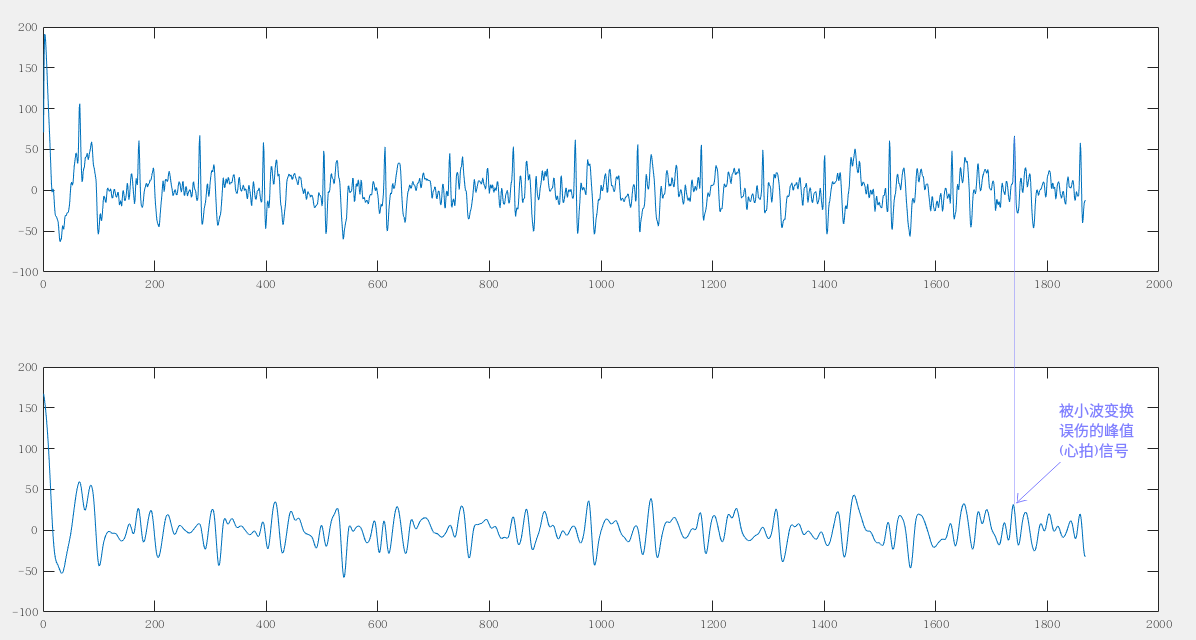This screenshot has height=640, width=1196.
Task: Click the 50 y-axis label of lower plot
Action: pyautogui.click(x=31, y=489)
